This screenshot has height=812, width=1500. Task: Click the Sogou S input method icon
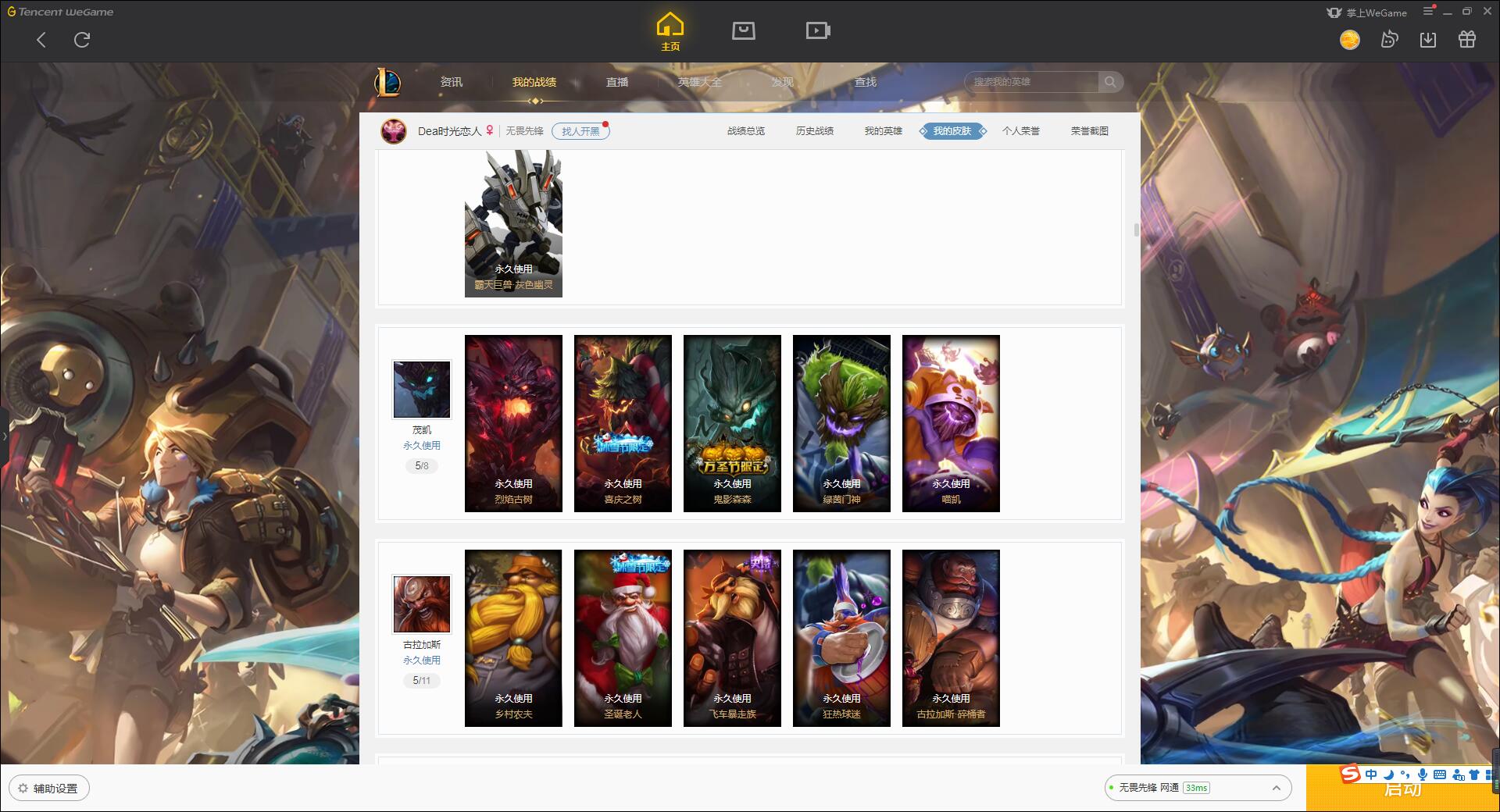(1350, 774)
